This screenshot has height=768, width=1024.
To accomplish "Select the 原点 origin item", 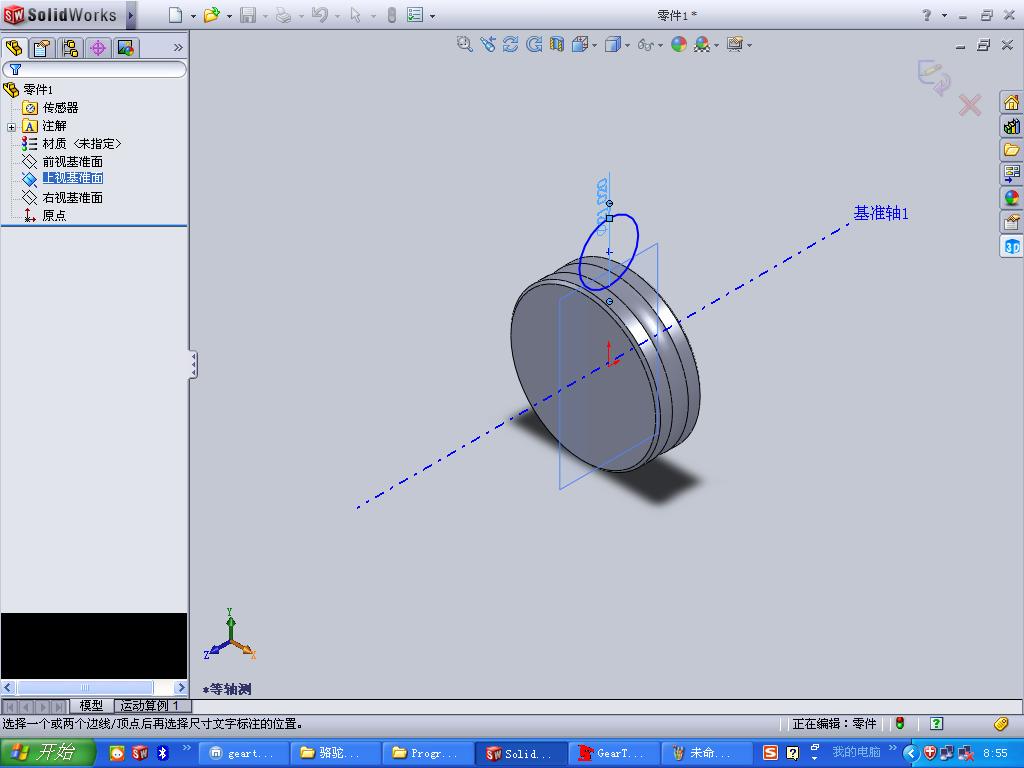I will coord(54,216).
